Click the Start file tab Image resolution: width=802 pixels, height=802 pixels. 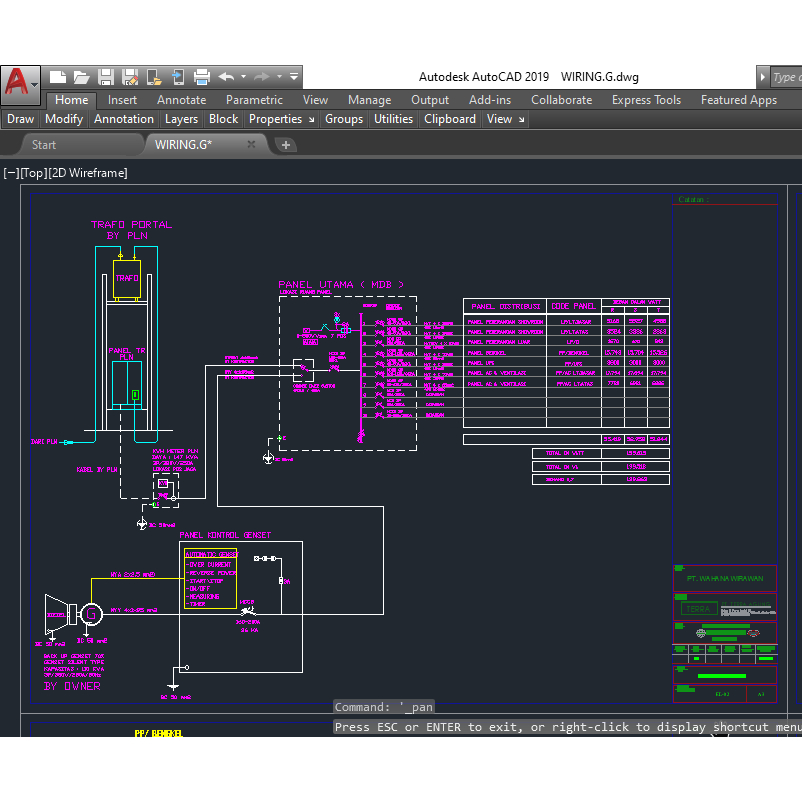(44, 144)
